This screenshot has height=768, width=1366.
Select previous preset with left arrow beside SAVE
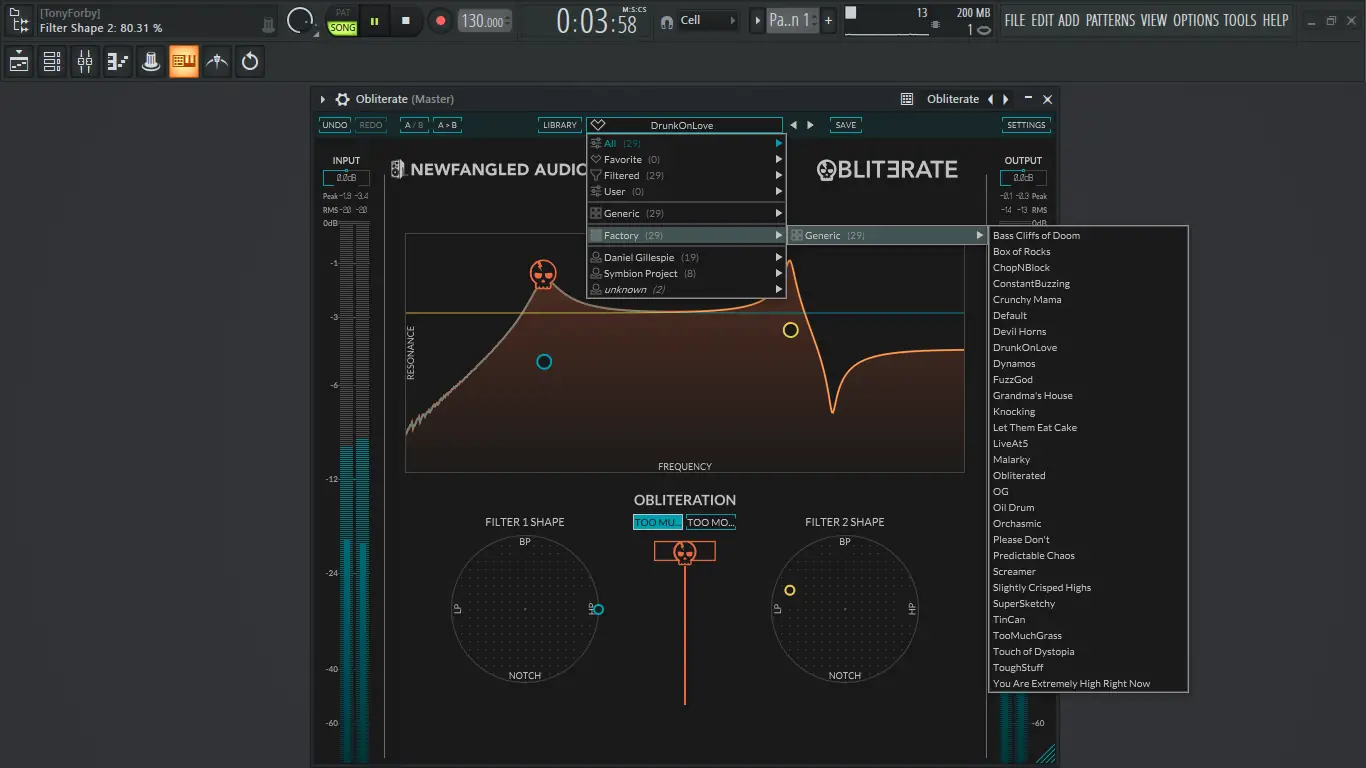click(x=794, y=125)
